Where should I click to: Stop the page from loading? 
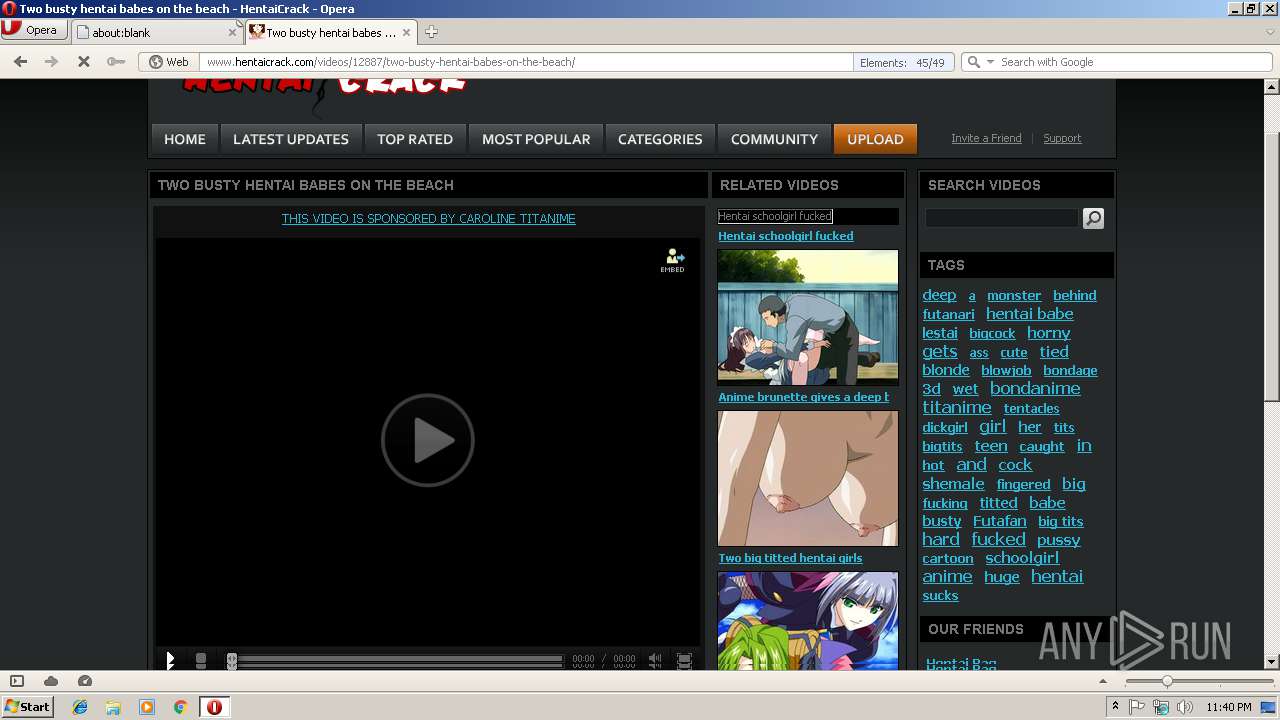(x=84, y=62)
